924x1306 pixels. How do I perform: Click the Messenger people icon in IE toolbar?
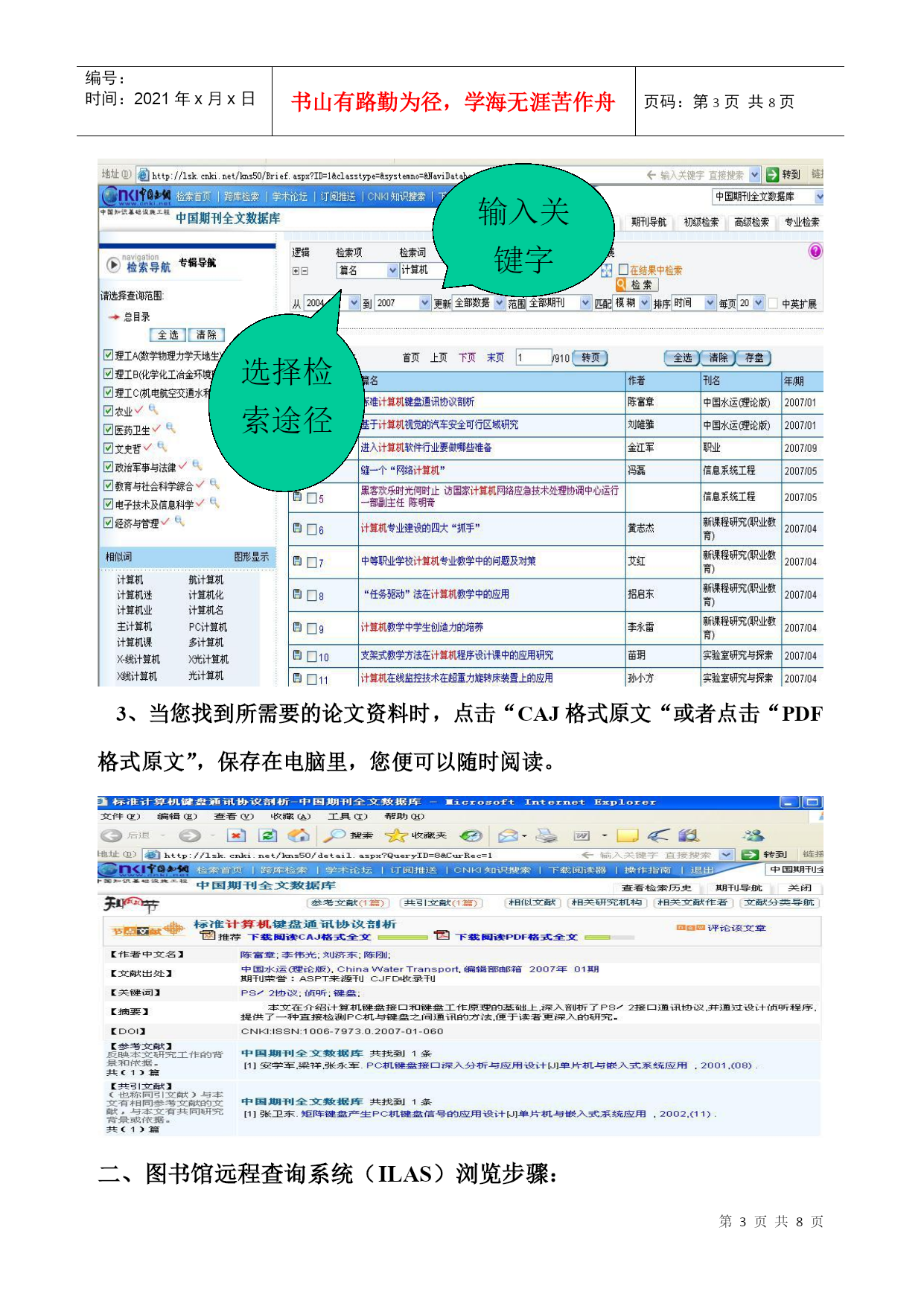pyautogui.click(x=753, y=835)
